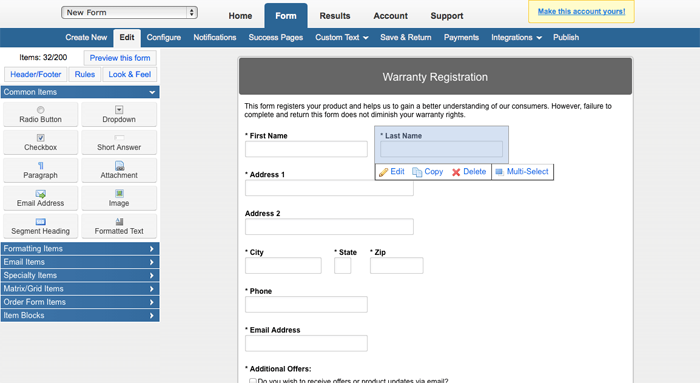This screenshot has width=700, height=383.
Task: Click the Zip input field
Action: coord(397,266)
